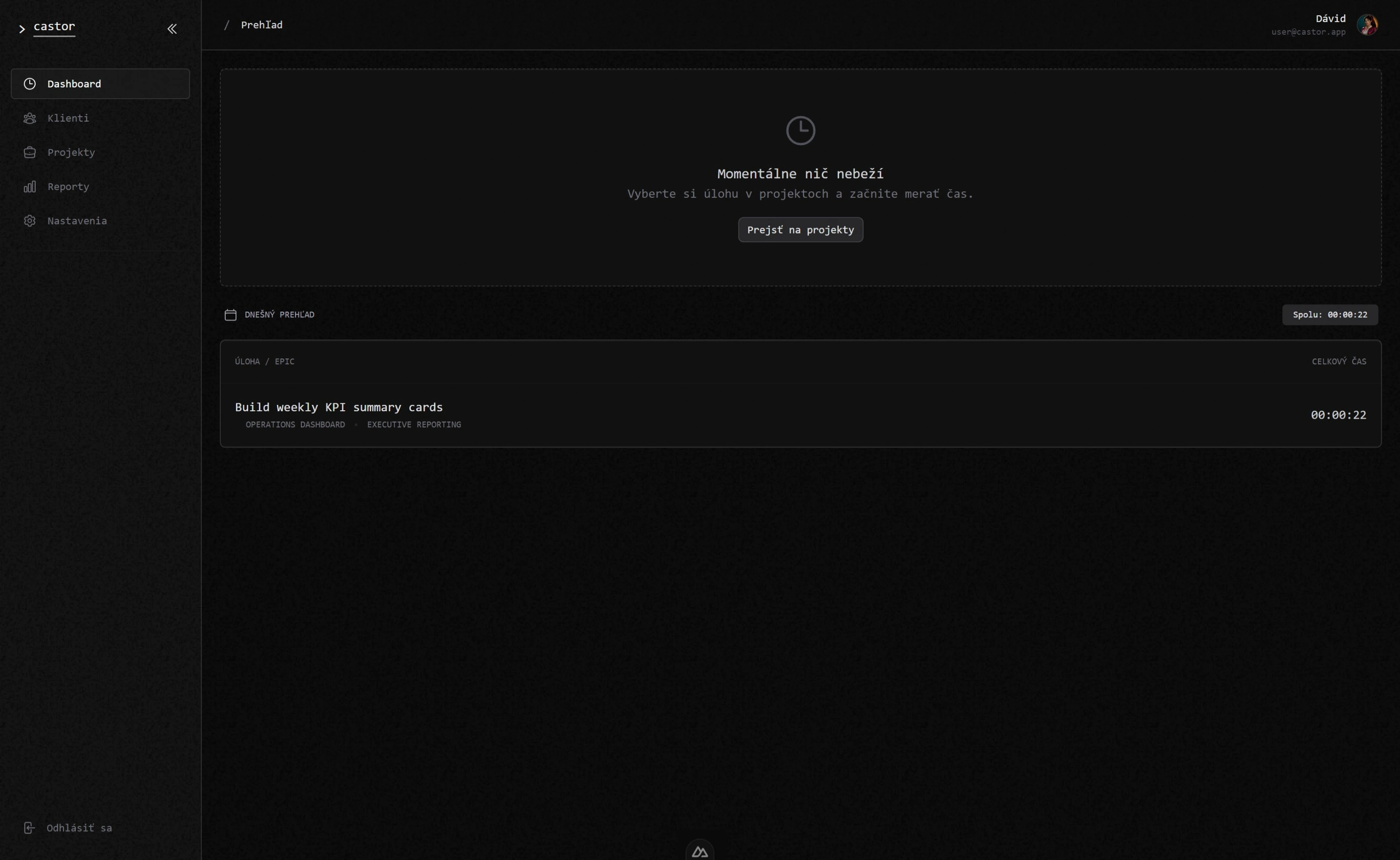Click the logout door icon
Image resolution: width=1400 pixels, height=860 pixels.
pyautogui.click(x=29, y=828)
